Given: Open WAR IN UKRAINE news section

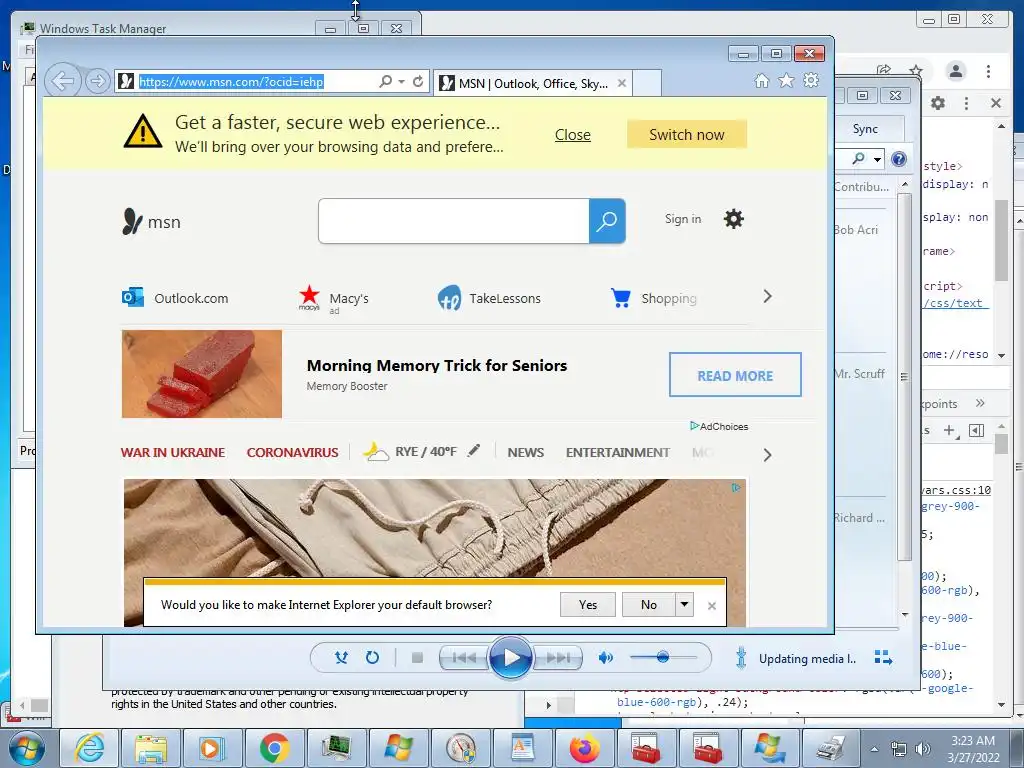Looking at the screenshot, I should 173,452.
